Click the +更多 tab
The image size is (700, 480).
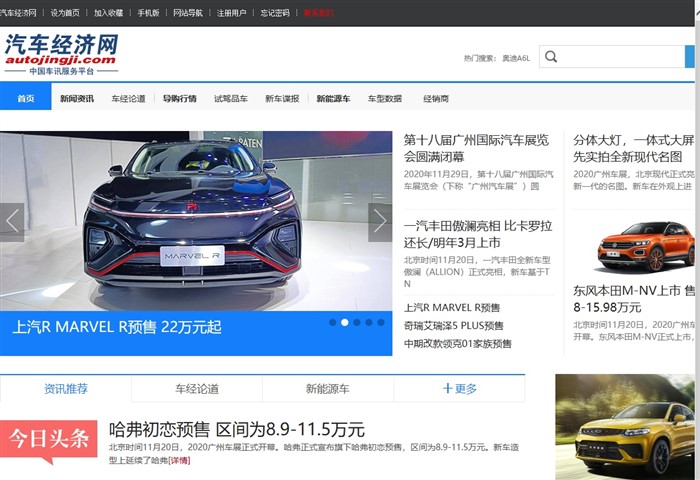(459, 388)
